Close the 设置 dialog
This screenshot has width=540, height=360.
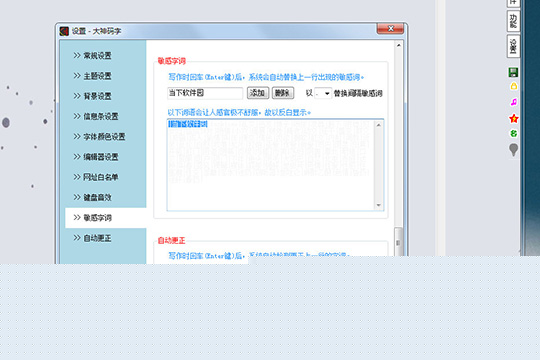390,29
